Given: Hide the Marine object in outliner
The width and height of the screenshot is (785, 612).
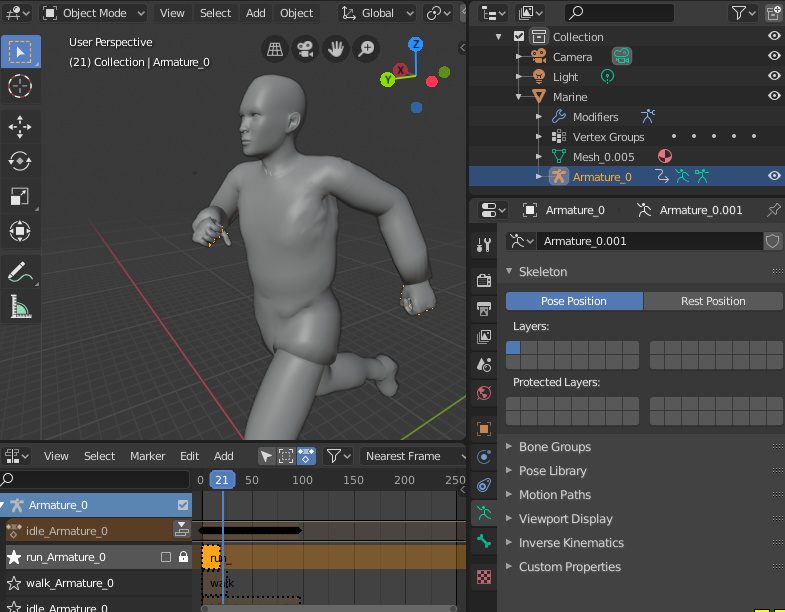Looking at the screenshot, I should [774, 96].
